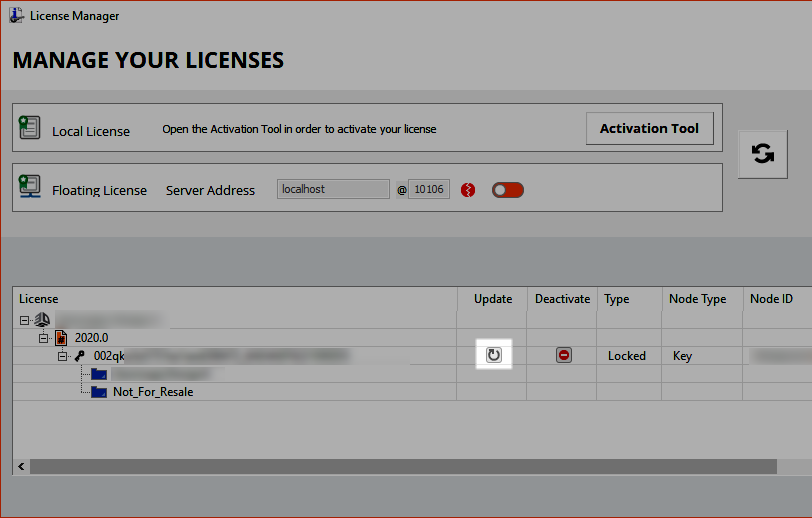The height and width of the screenshot is (518, 812).
Task: Click the scrollbar left arrow
Action: 20,466
